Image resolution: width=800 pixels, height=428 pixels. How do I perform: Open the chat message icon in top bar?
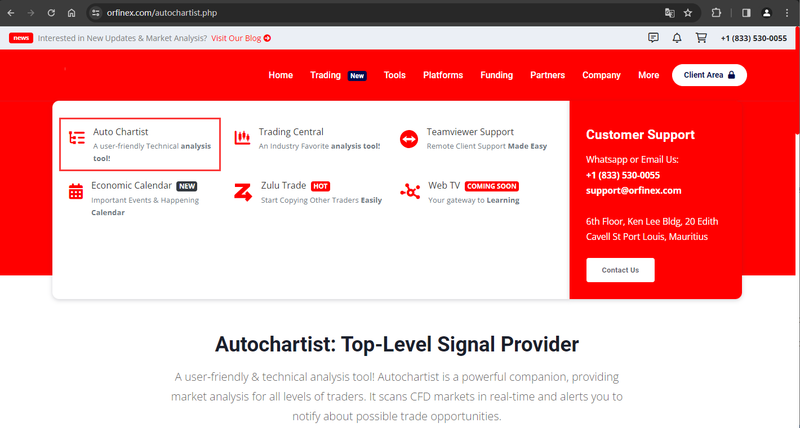pyautogui.click(x=653, y=38)
